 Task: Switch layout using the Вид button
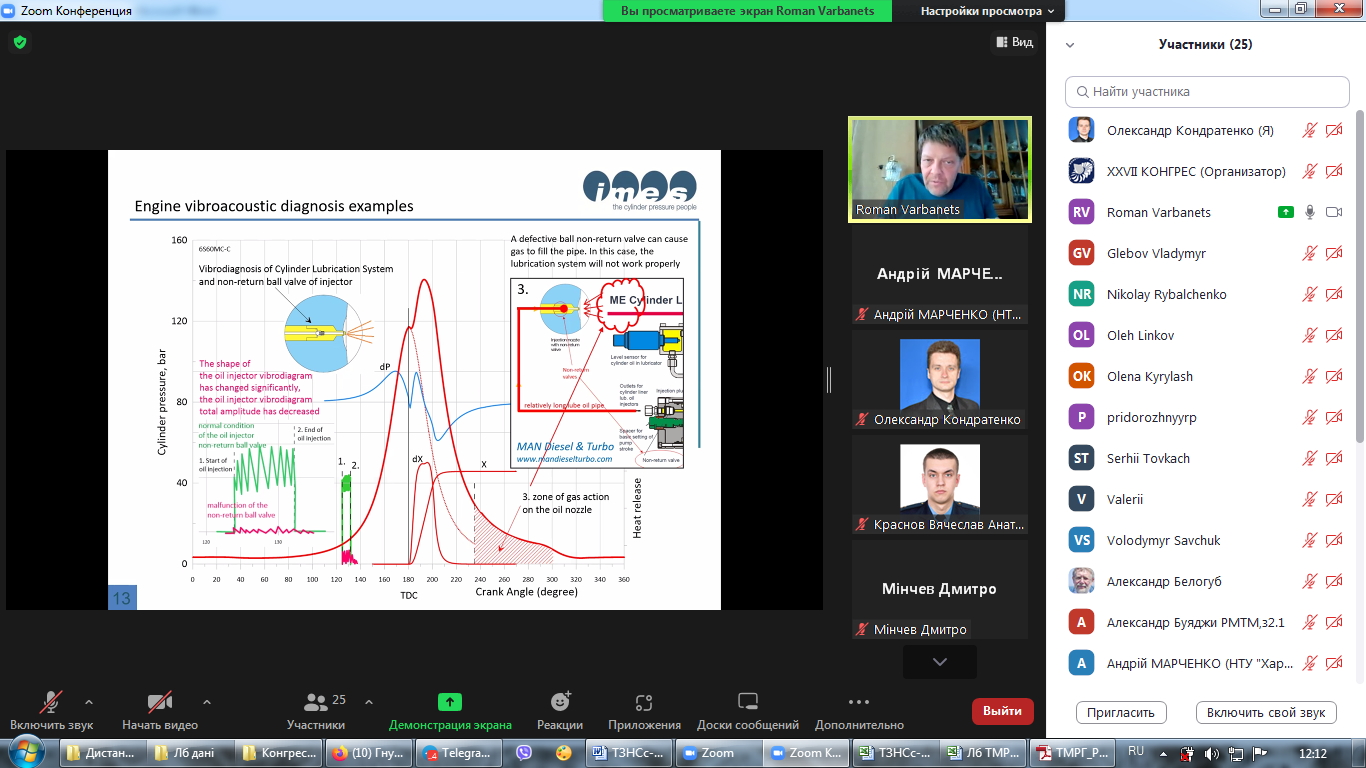point(1014,42)
